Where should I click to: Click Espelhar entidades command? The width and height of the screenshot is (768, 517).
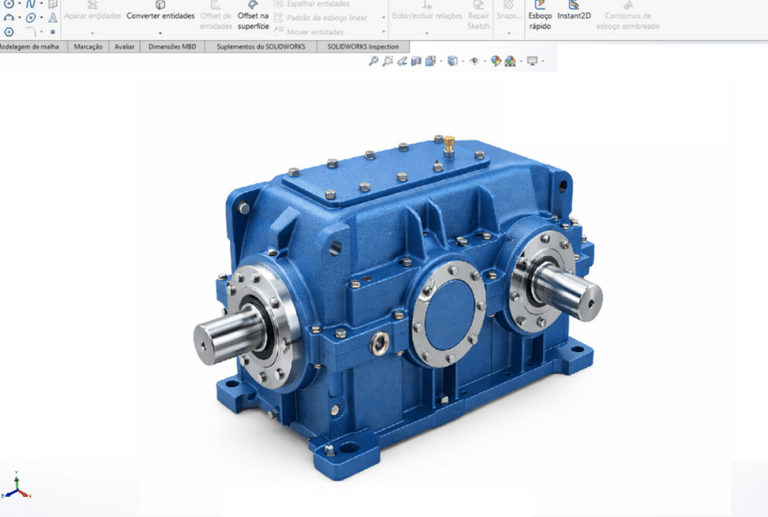(312, 4)
